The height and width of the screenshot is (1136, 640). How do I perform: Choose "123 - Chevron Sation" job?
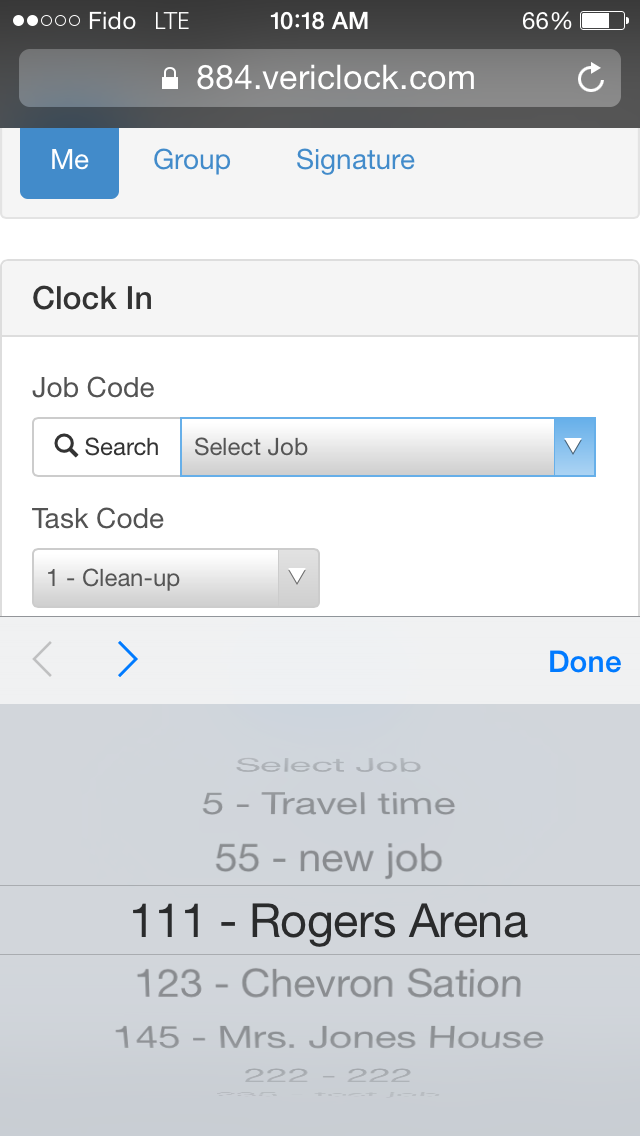pyautogui.click(x=328, y=984)
